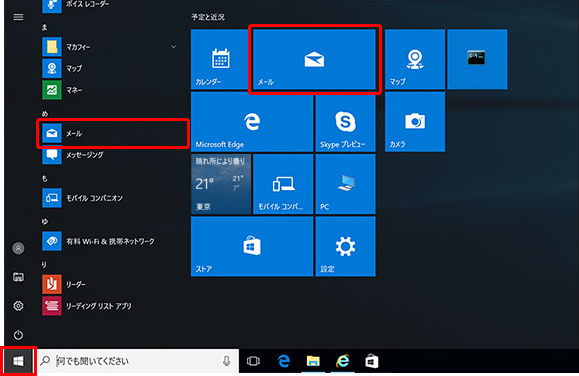Open the マップ tile
Screen dimensions: 579x376
(415, 59)
